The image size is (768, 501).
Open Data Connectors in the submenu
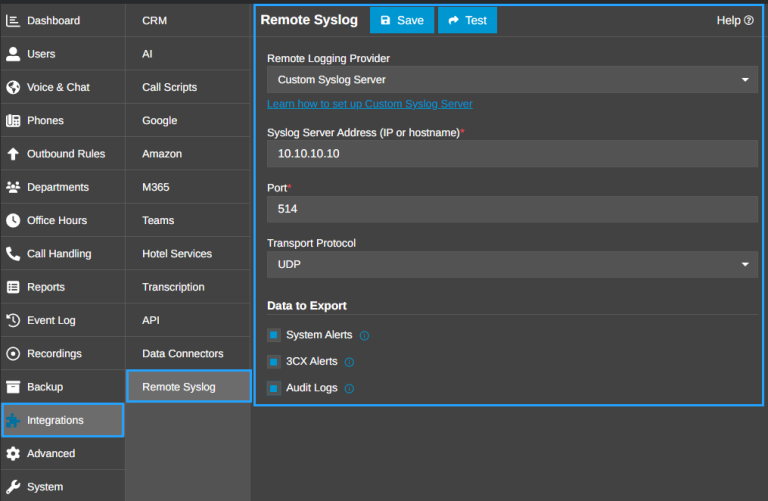click(x=188, y=354)
